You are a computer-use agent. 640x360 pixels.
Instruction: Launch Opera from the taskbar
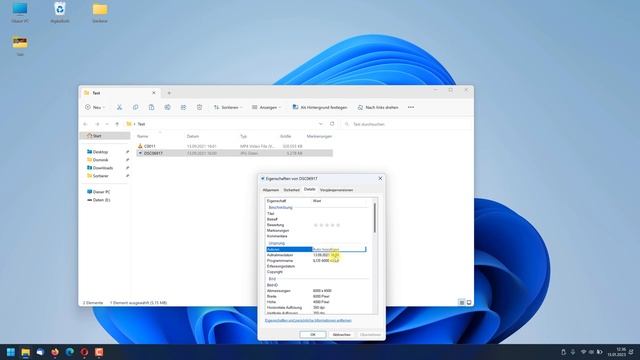point(84,352)
